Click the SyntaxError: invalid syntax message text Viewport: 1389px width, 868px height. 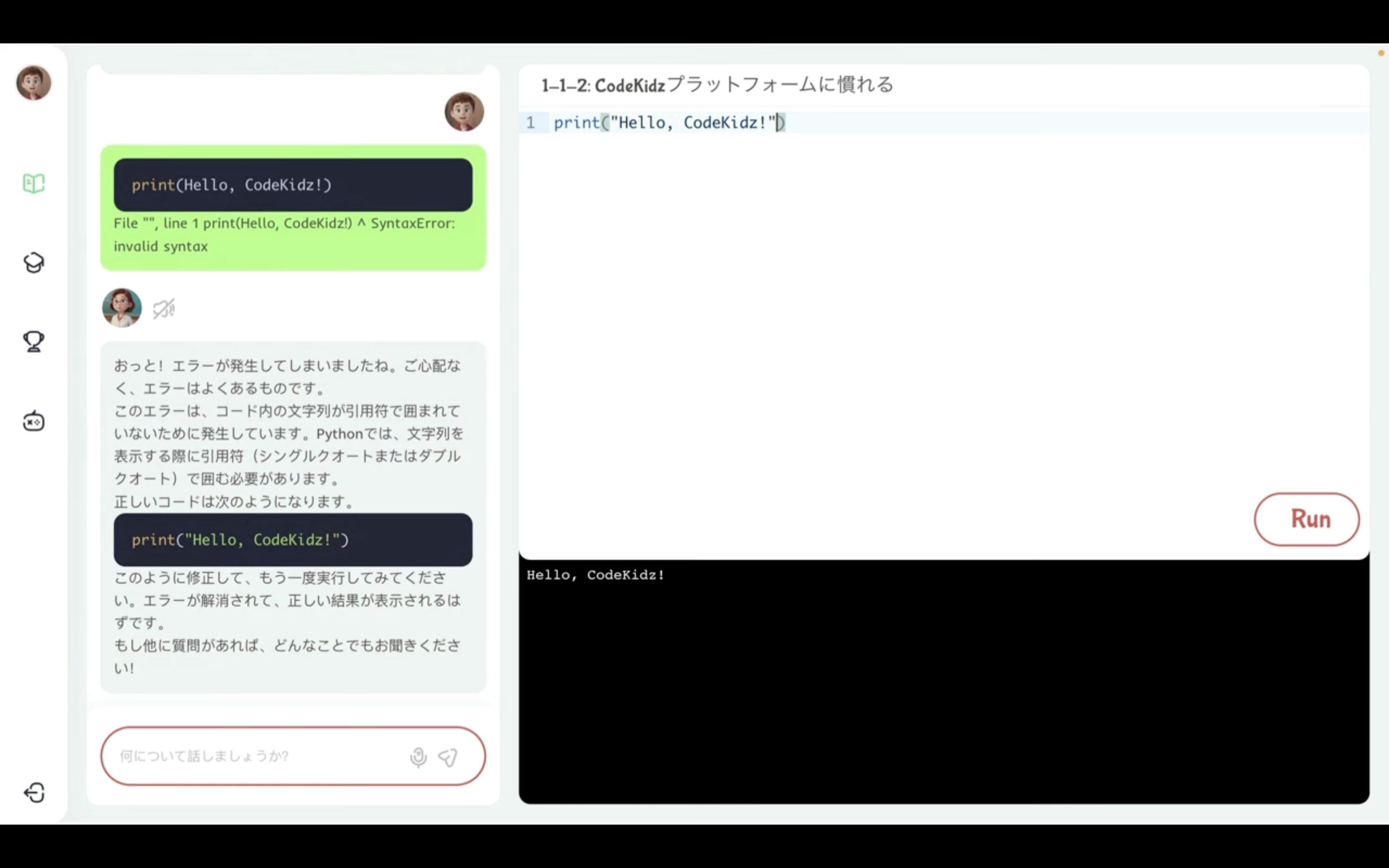pyautogui.click(x=284, y=235)
